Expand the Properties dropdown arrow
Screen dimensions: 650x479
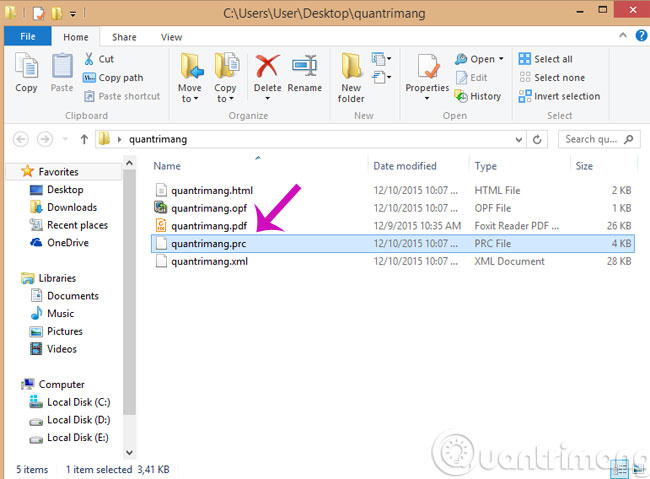427,99
